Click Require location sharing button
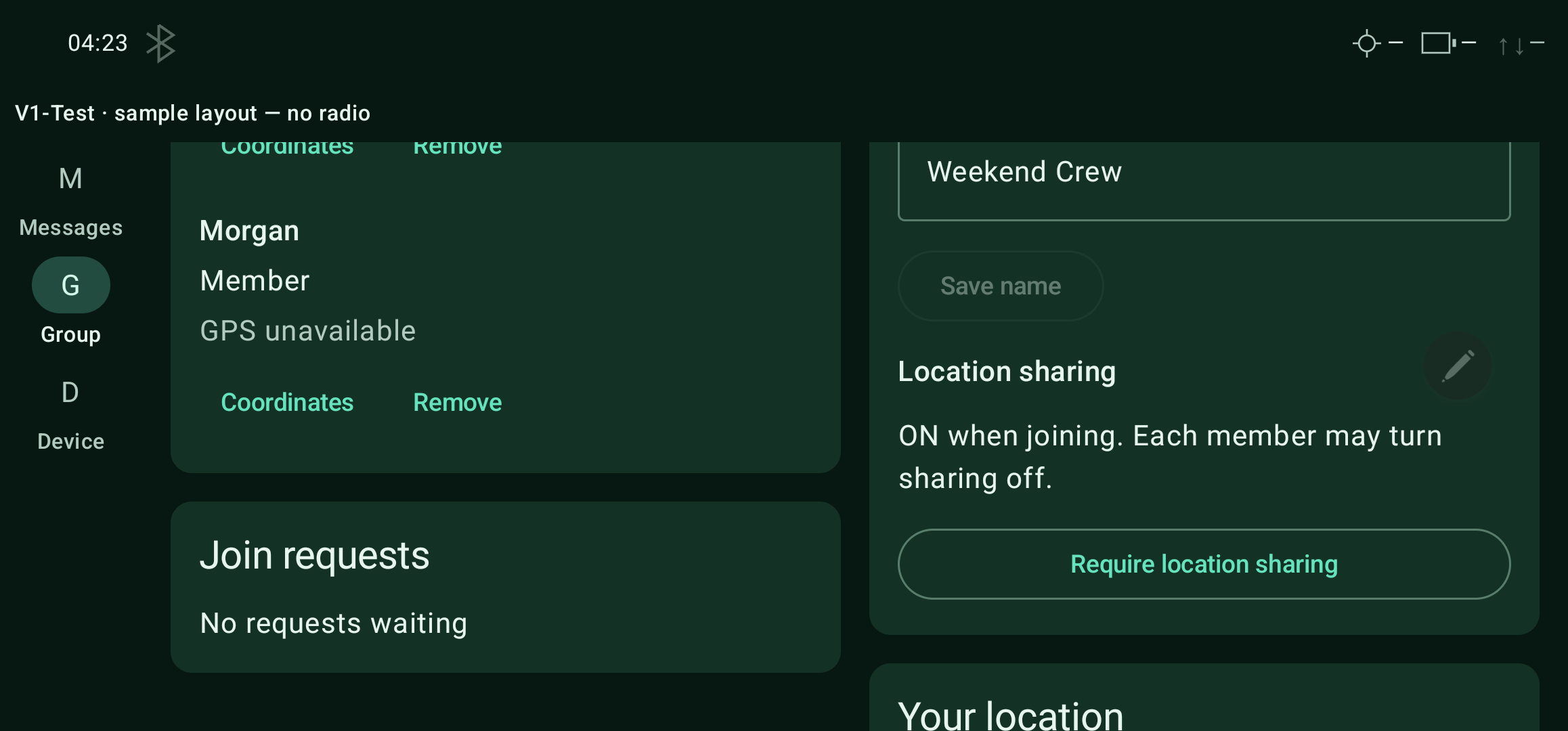The image size is (1568, 731). tap(1204, 564)
